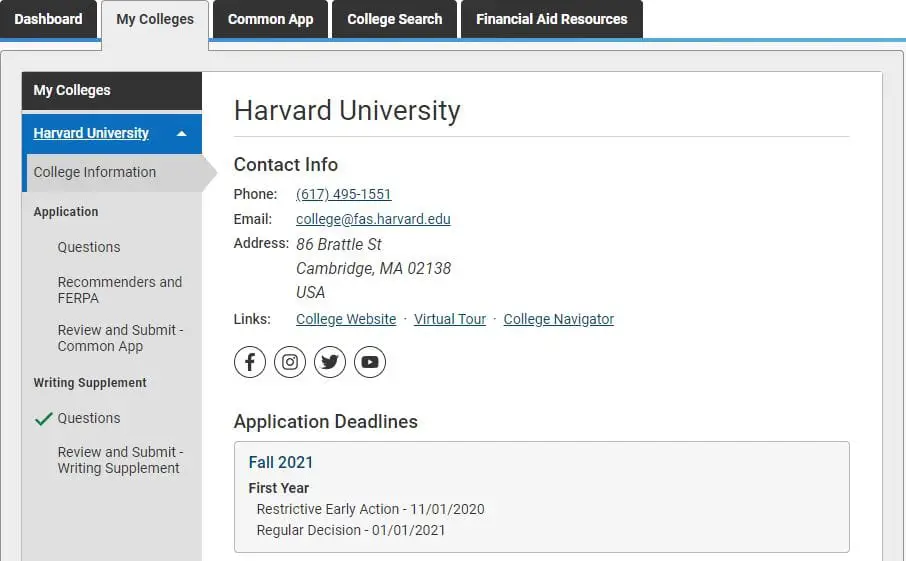
Task: Open Harvard's Facebook page icon
Action: (250, 362)
